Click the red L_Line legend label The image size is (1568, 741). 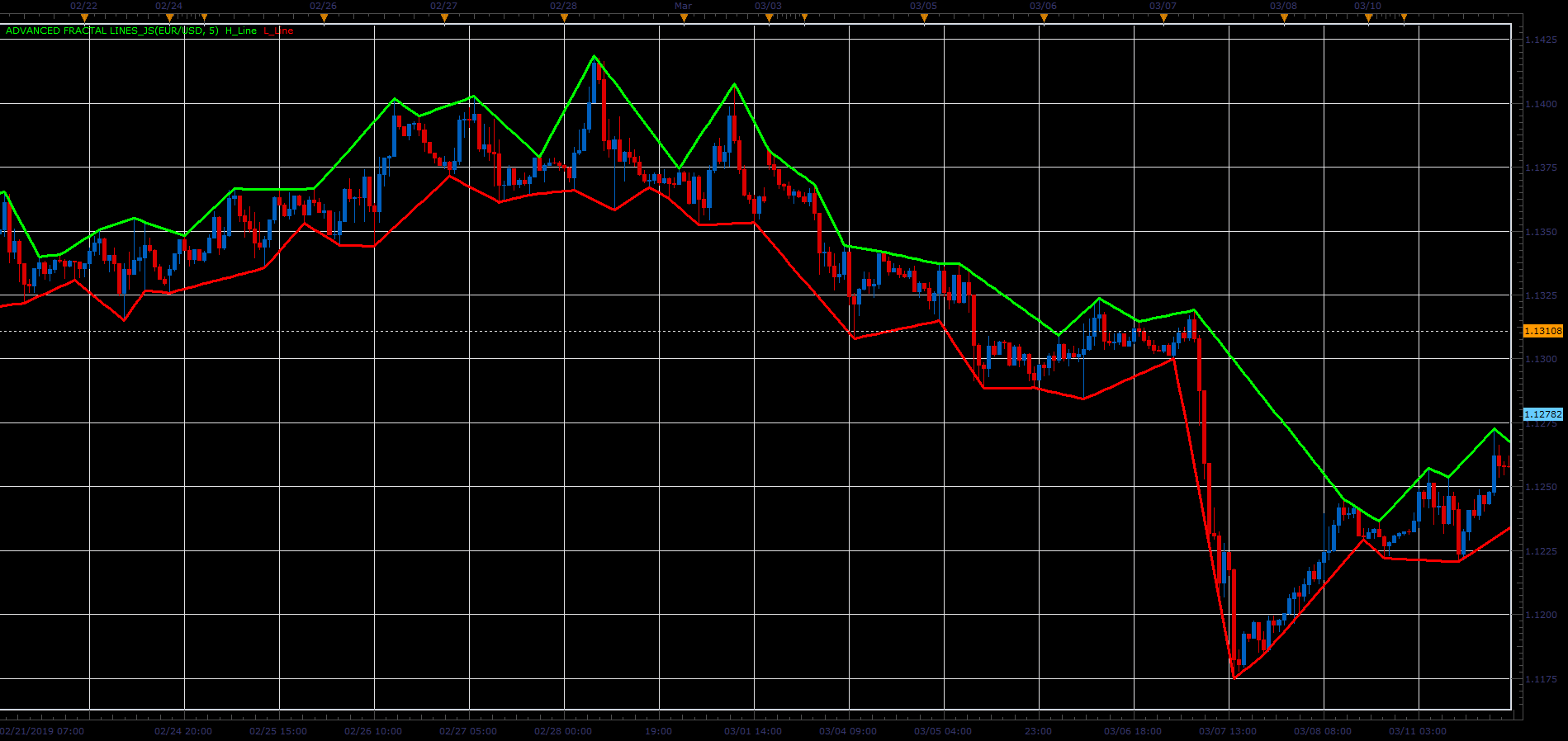click(279, 31)
